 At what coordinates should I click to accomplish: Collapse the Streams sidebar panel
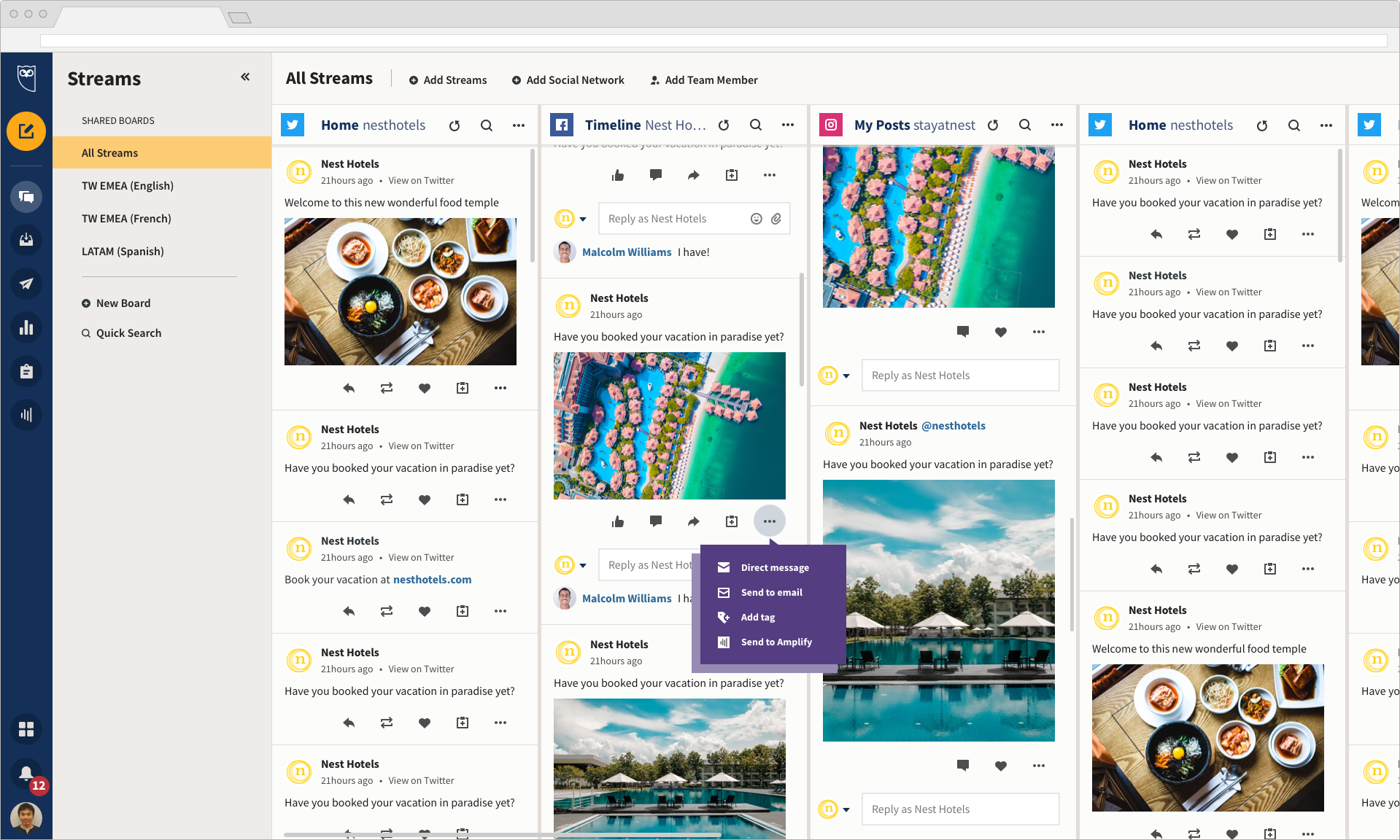point(245,77)
